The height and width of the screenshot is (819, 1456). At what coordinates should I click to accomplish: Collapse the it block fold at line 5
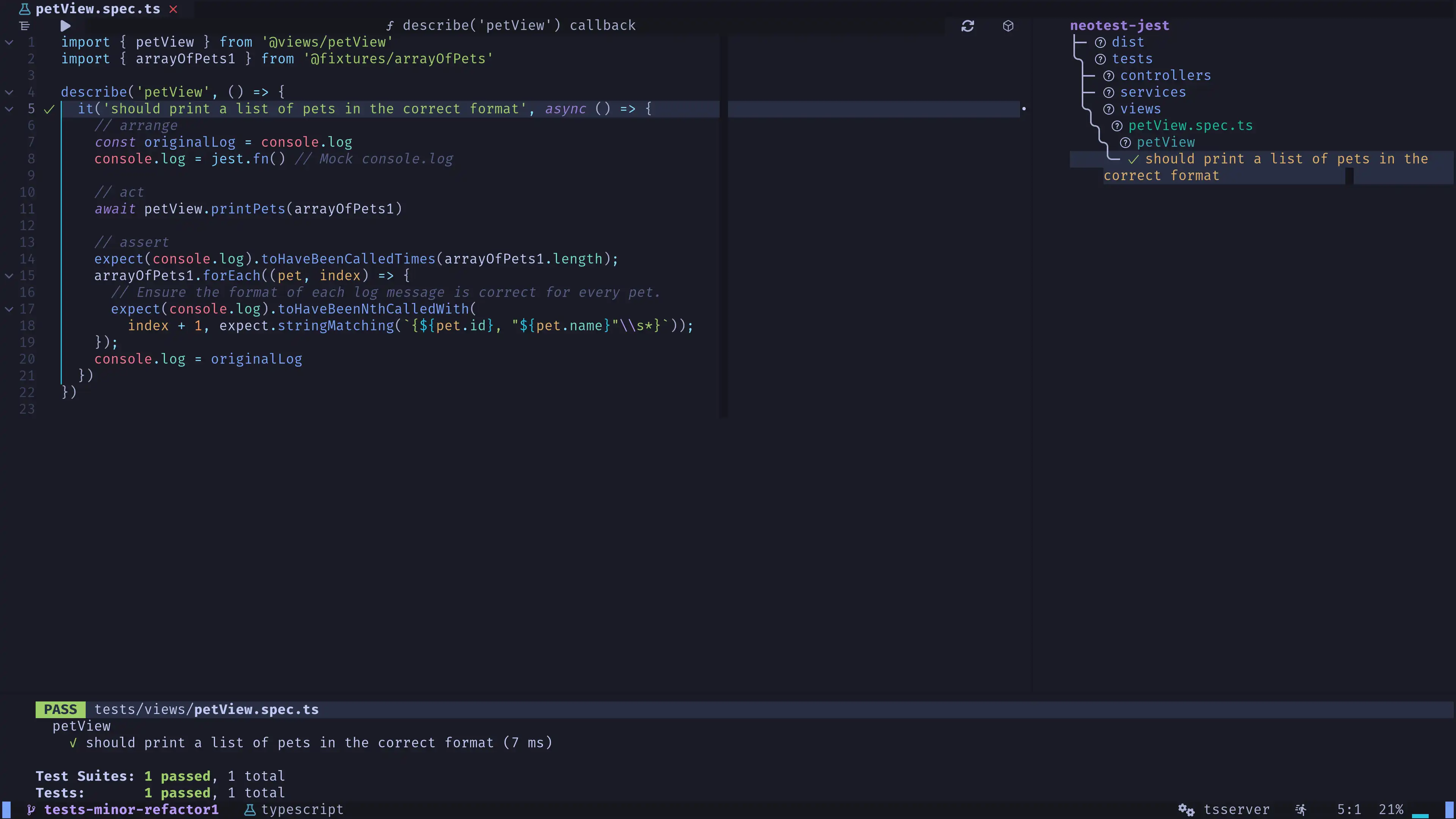[9, 109]
